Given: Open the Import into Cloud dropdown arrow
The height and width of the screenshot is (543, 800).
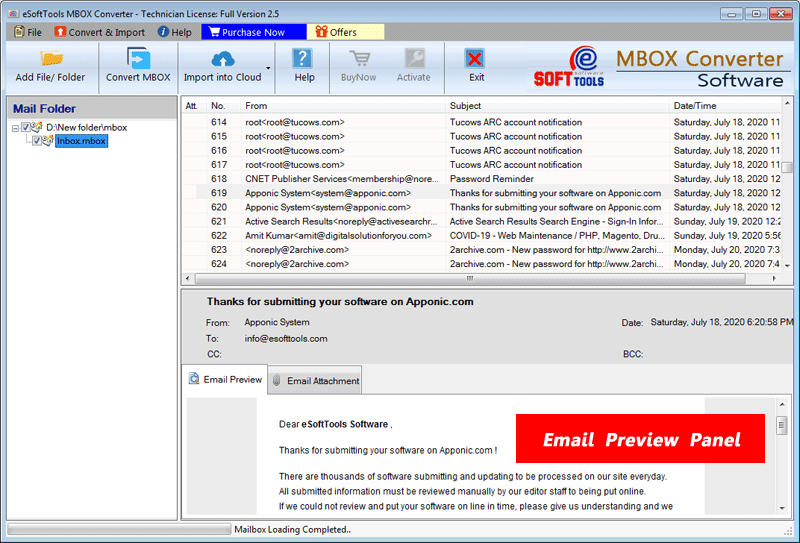Looking at the screenshot, I should [268, 68].
